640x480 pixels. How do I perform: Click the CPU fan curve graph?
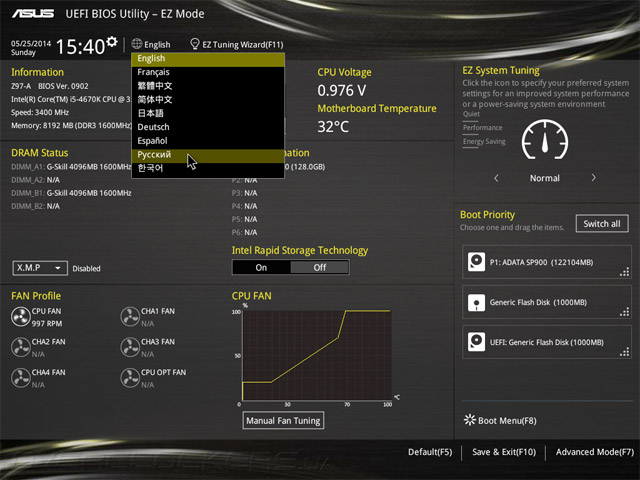tap(317, 355)
